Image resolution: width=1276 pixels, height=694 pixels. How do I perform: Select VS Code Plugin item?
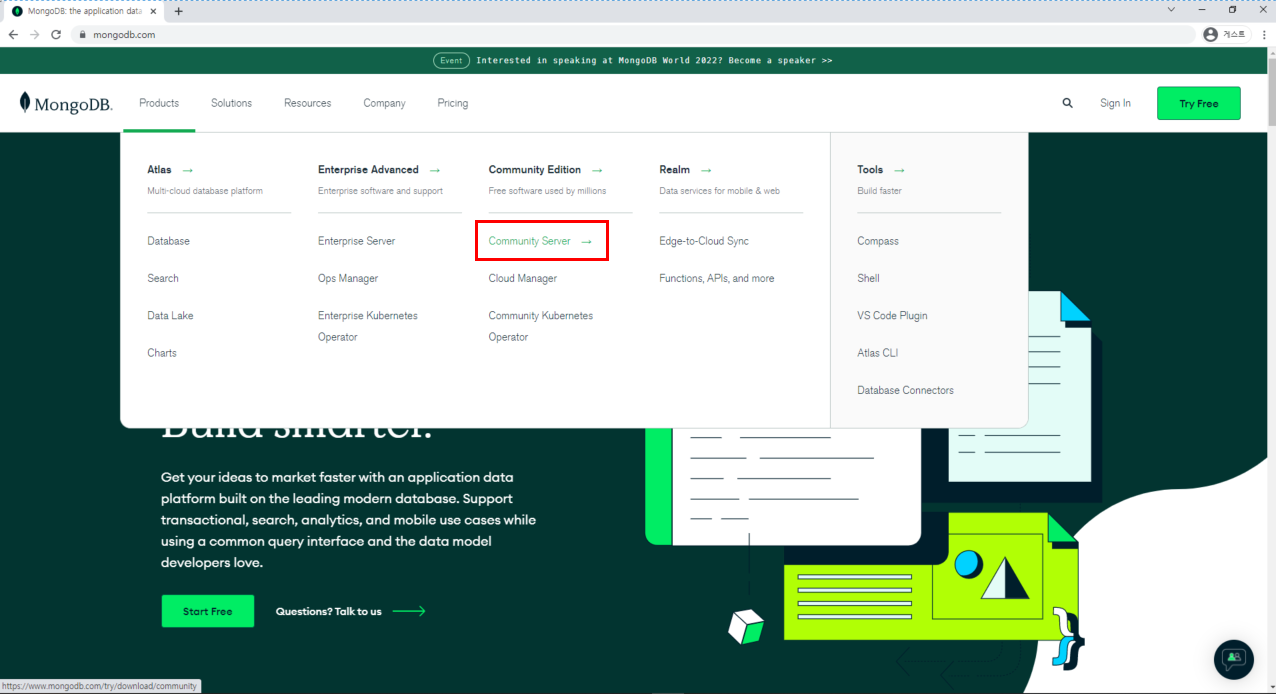pos(892,315)
